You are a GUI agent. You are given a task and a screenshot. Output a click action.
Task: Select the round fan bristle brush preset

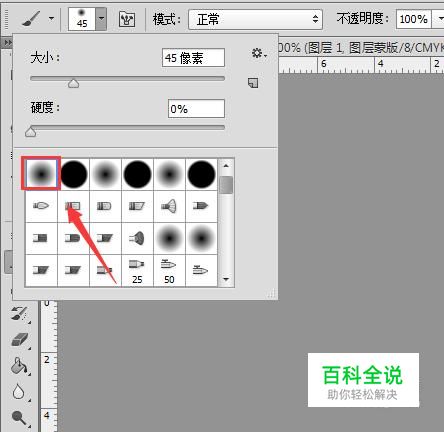[x=169, y=206]
